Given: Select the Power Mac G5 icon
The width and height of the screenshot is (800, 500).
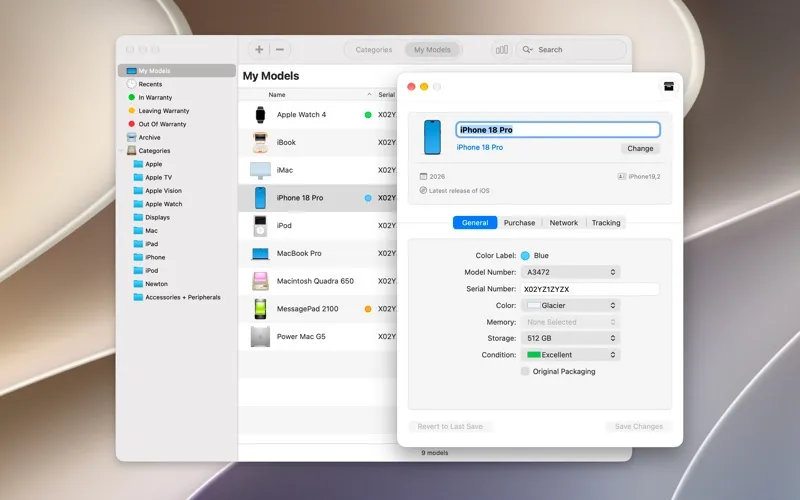Looking at the screenshot, I should coord(260,337).
